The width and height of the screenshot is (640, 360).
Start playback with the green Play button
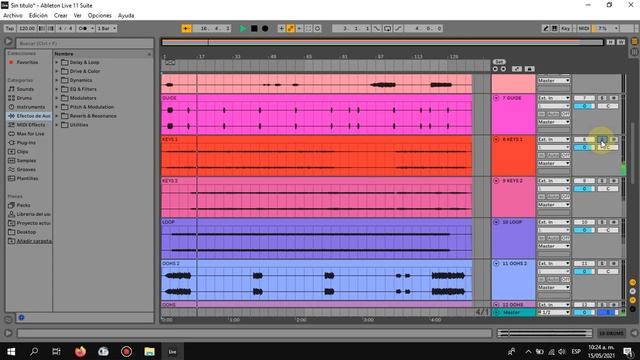[243, 28]
